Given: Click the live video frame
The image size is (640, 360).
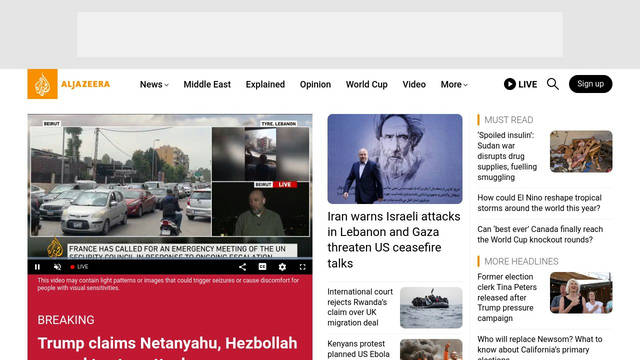Looking at the screenshot, I should click(x=170, y=186).
